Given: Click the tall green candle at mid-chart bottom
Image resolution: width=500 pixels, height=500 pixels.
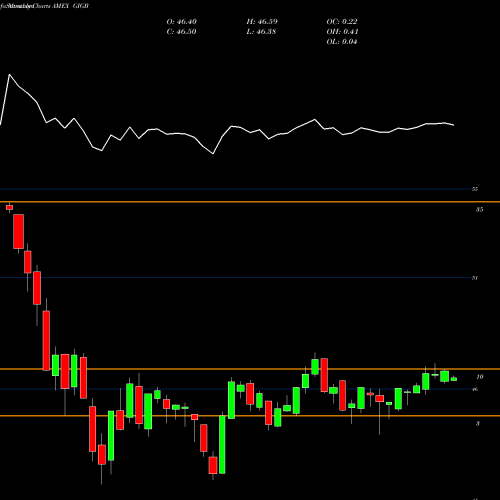Looking at the screenshot, I should 222,444.
